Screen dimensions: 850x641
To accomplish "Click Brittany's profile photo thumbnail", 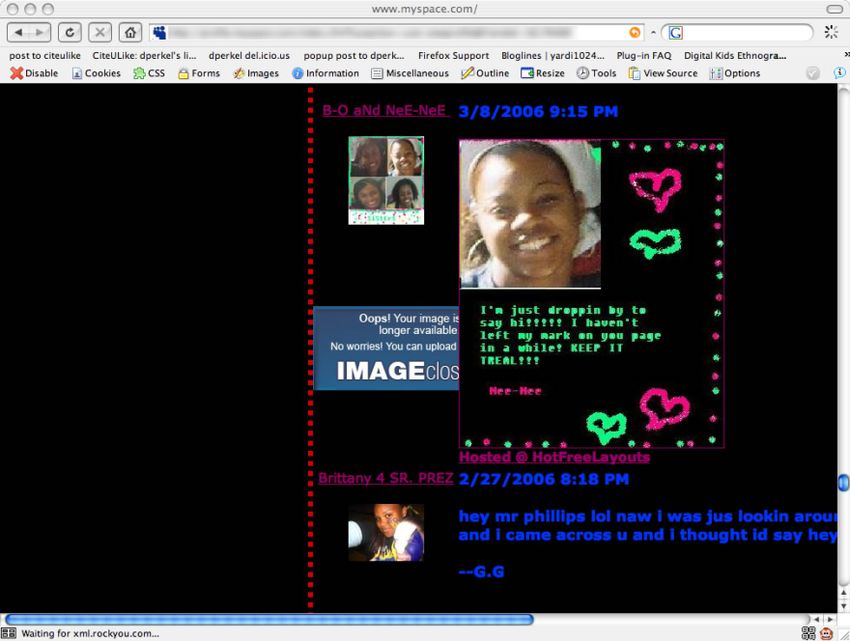I will tap(386, 533).
